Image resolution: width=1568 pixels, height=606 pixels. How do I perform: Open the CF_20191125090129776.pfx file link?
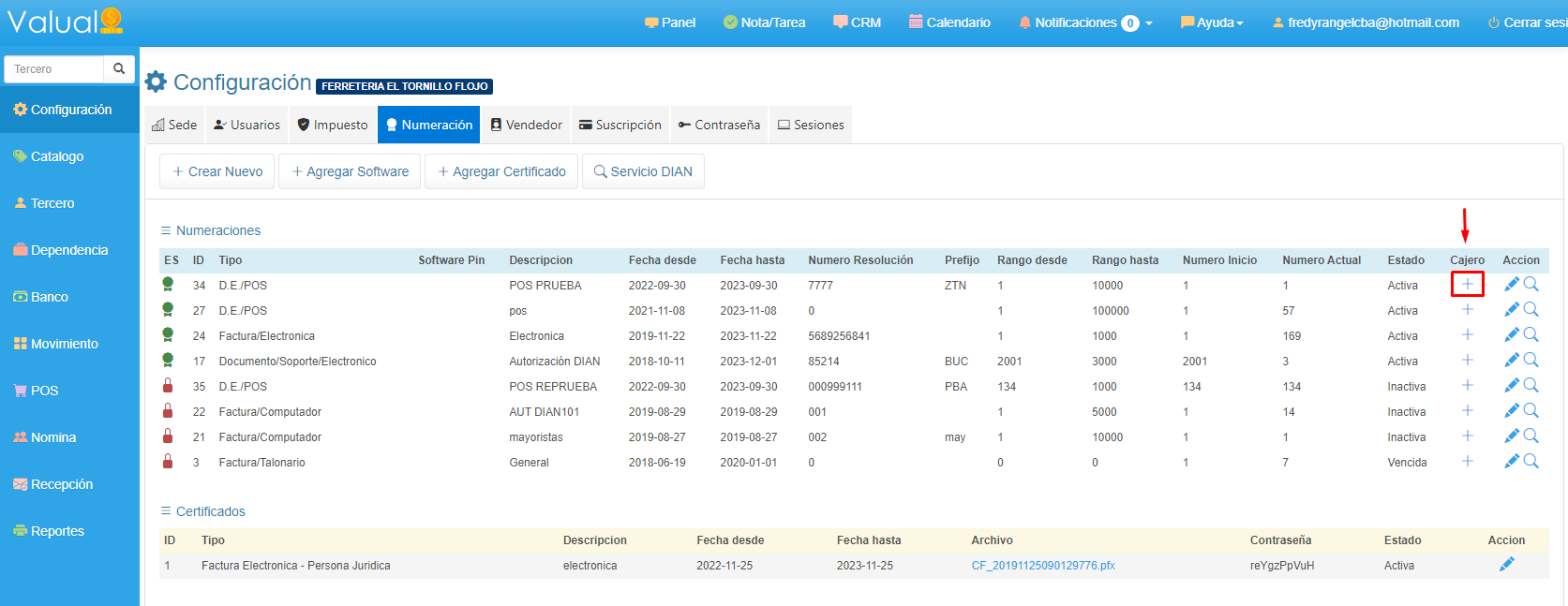point(1043,566)
